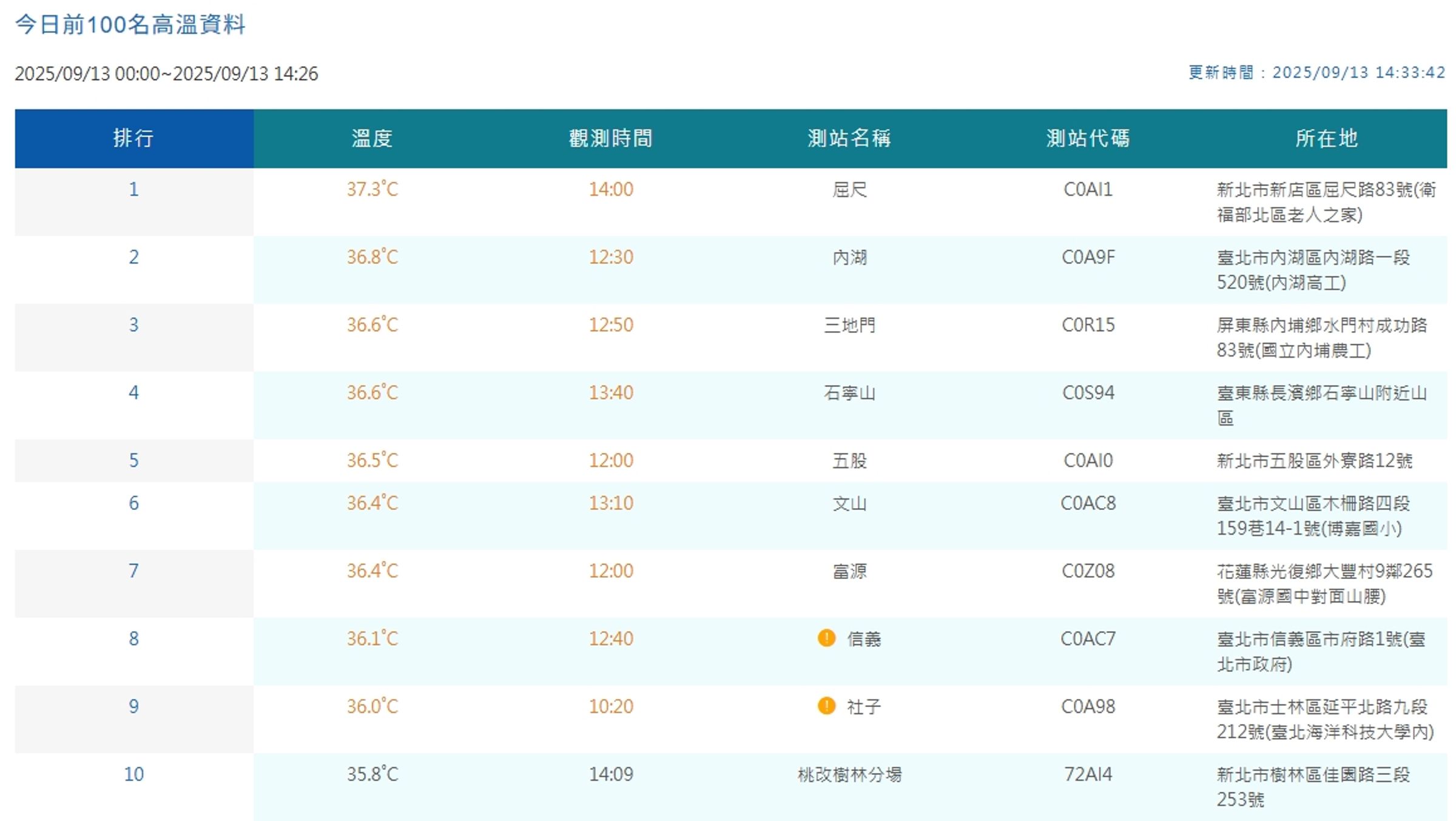This screenshot has width=1456, height=821.
Task: Select station name 內湖
Action: [x=849, y=257]
